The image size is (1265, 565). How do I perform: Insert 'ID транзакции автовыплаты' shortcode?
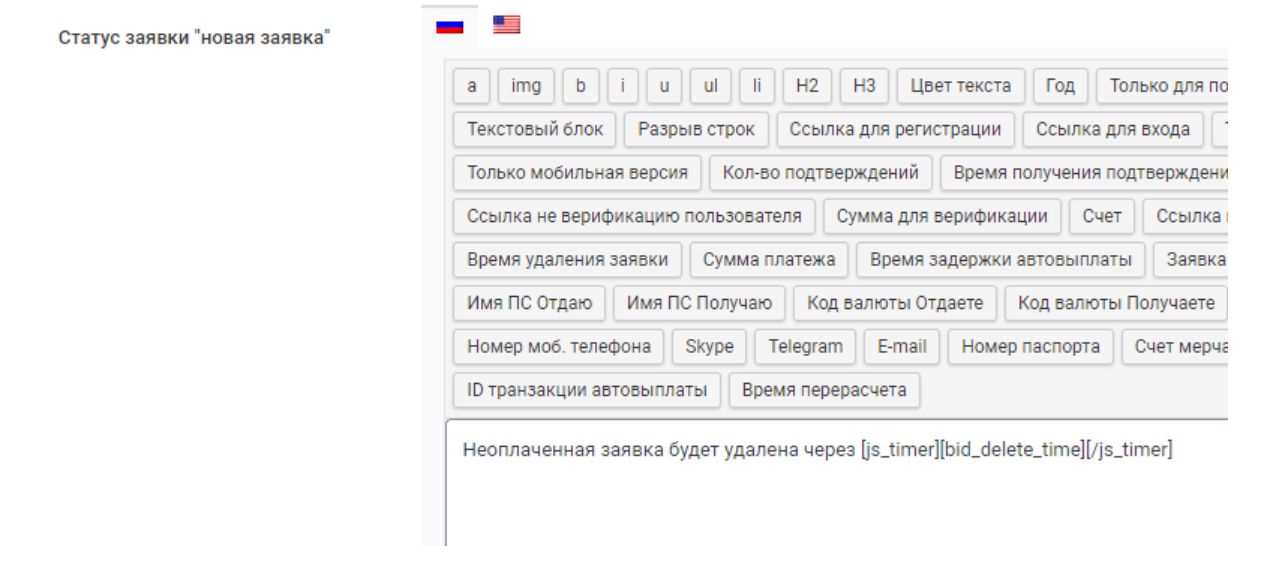(587, 390)
